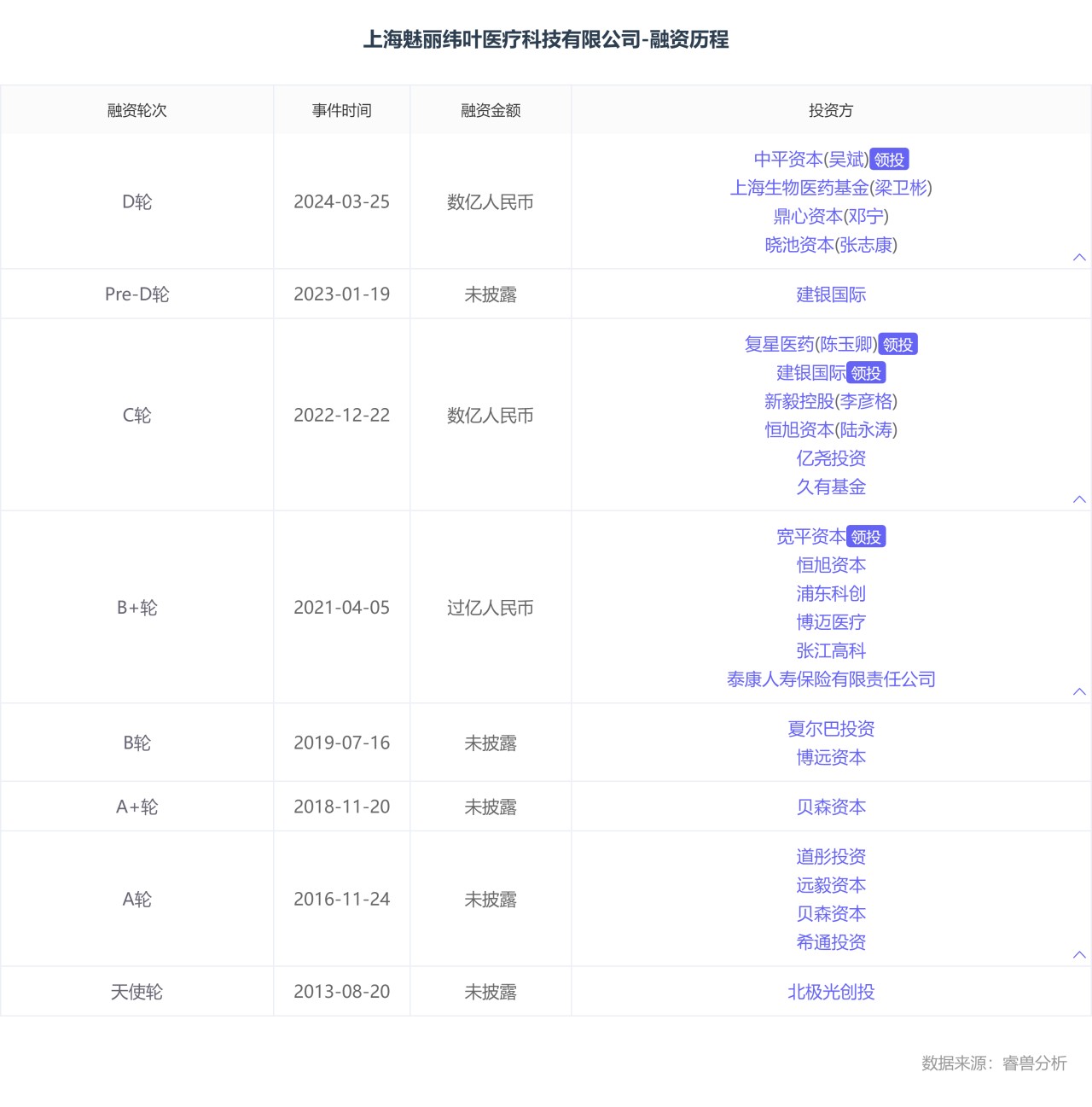Click date 2016-11-24

pos(341,900)
